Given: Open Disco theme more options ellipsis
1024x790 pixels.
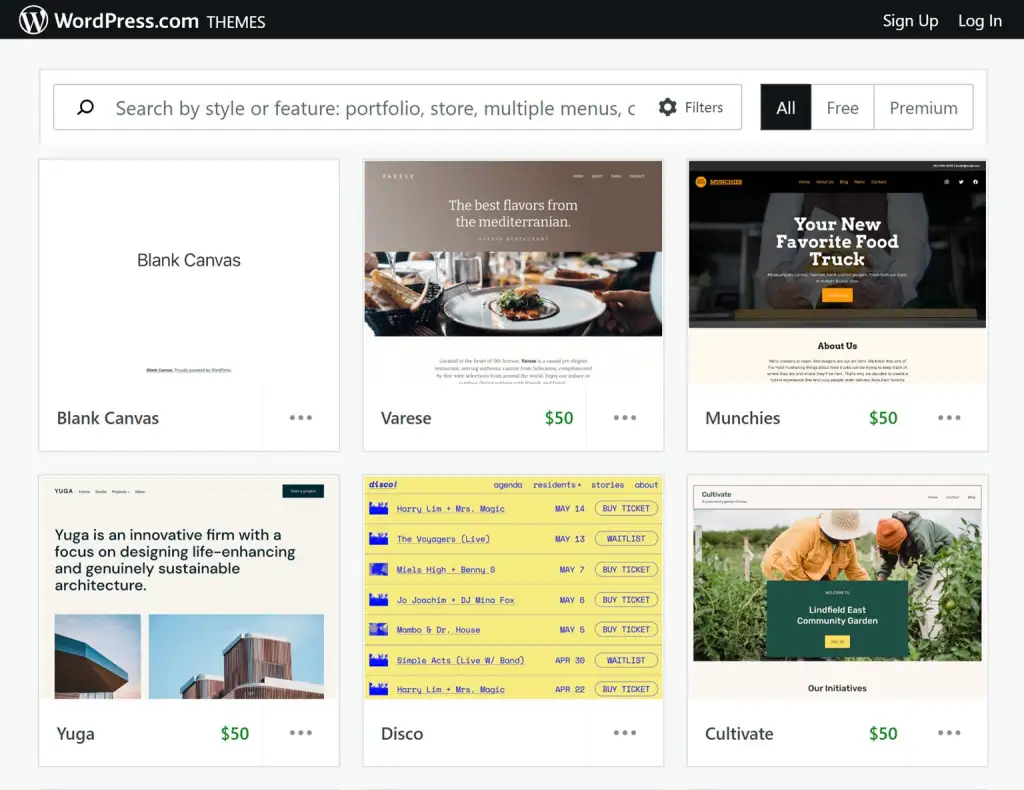Looking at the screenshot, I should tap(625, 733).
